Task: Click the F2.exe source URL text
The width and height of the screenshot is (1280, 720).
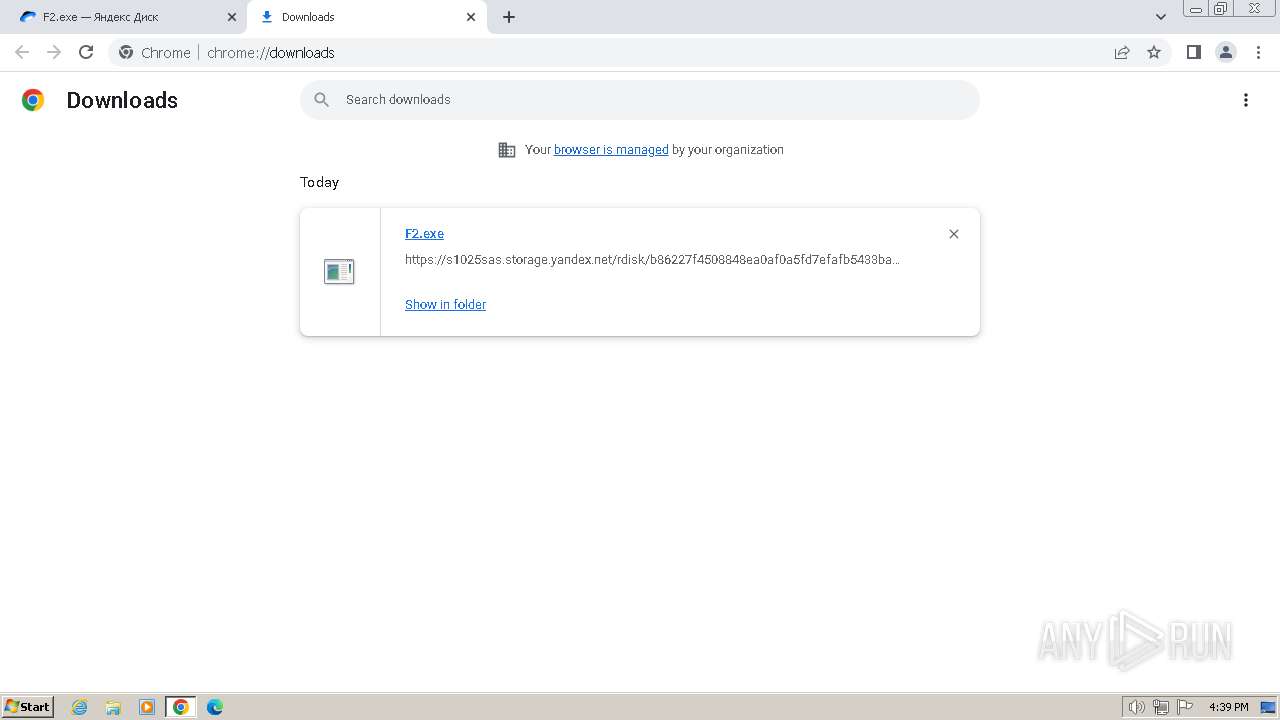Action: pyautogui.click(x=652, y=260)
